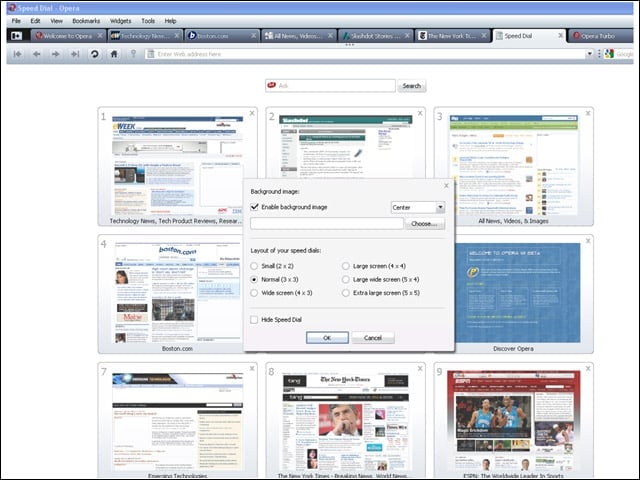Switch to the Boston.com tab
The height and width of the screenshot is (480, 640).
pyautogui.click(x=222, y=36)
